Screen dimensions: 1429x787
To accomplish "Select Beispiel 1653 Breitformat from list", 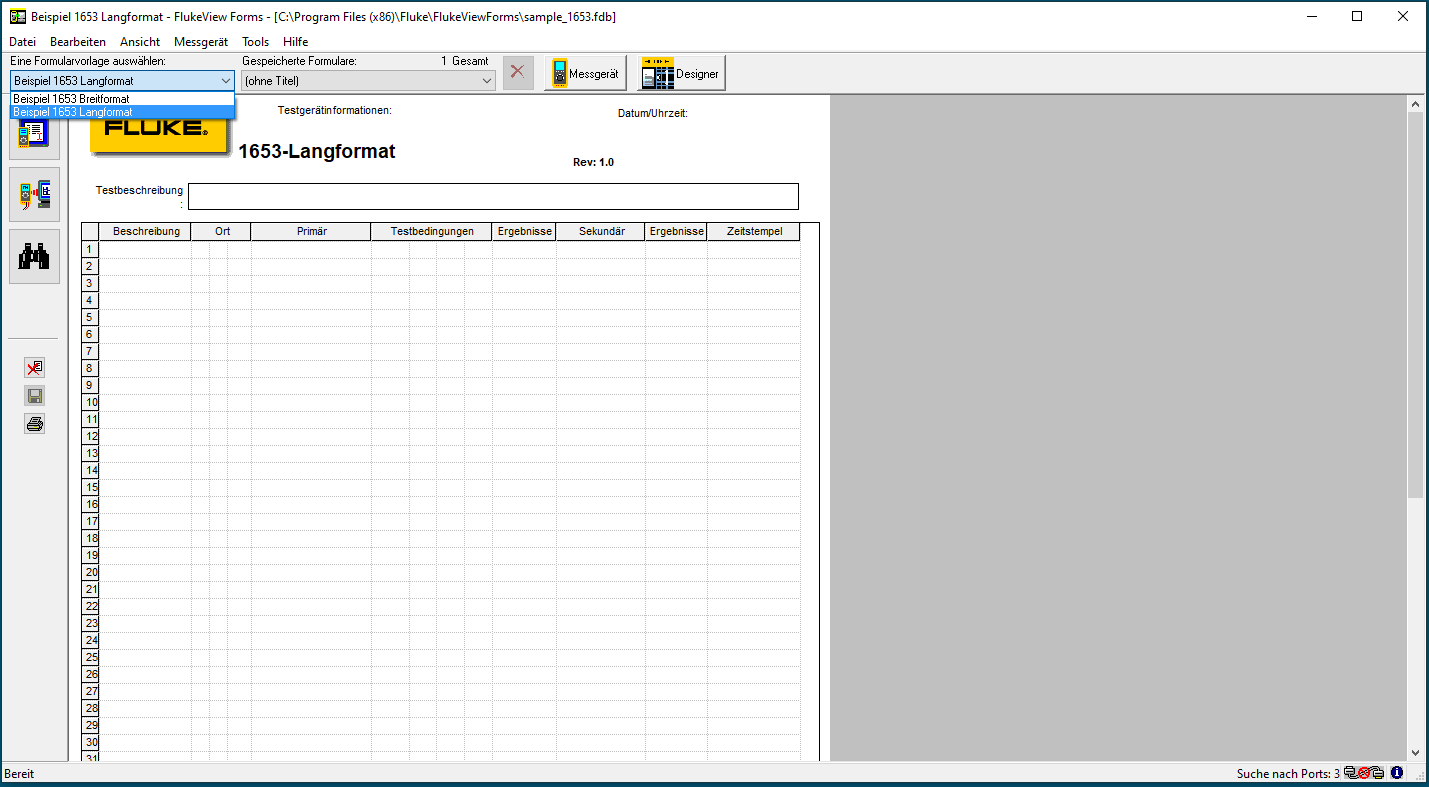I will (x=123, y=99).
